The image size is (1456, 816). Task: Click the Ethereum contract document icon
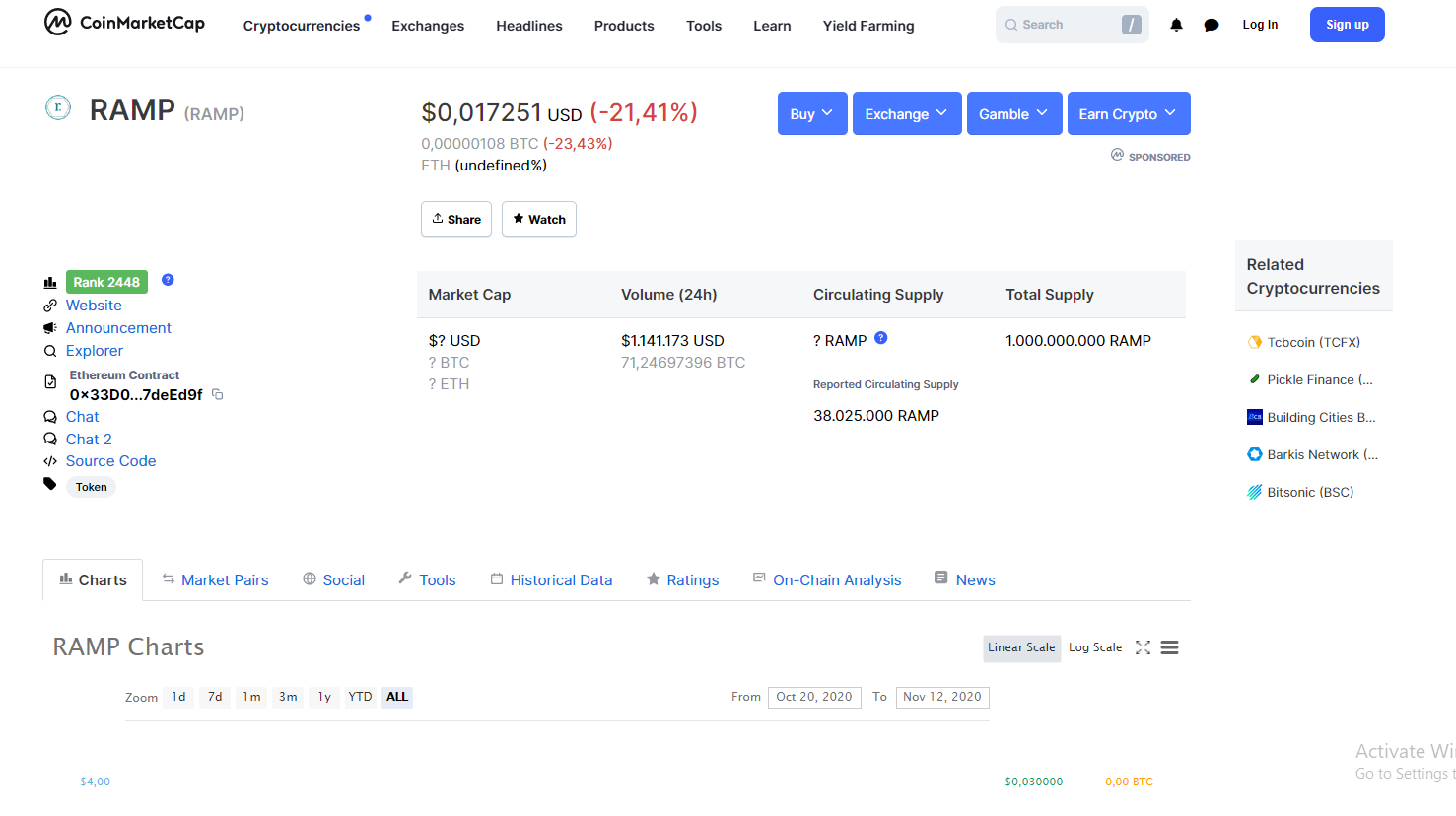click(50, 382)
